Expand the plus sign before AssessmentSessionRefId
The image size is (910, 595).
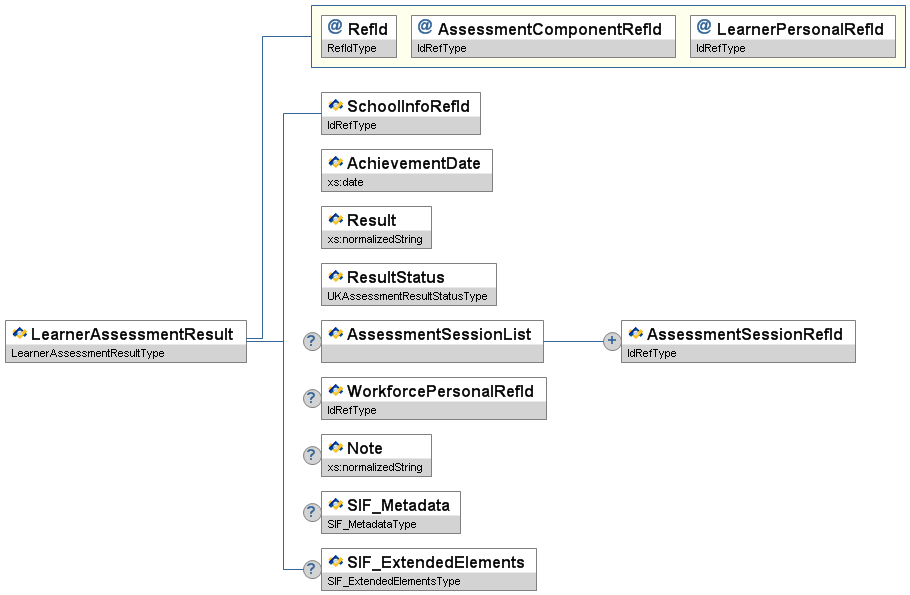click(612, 341)
